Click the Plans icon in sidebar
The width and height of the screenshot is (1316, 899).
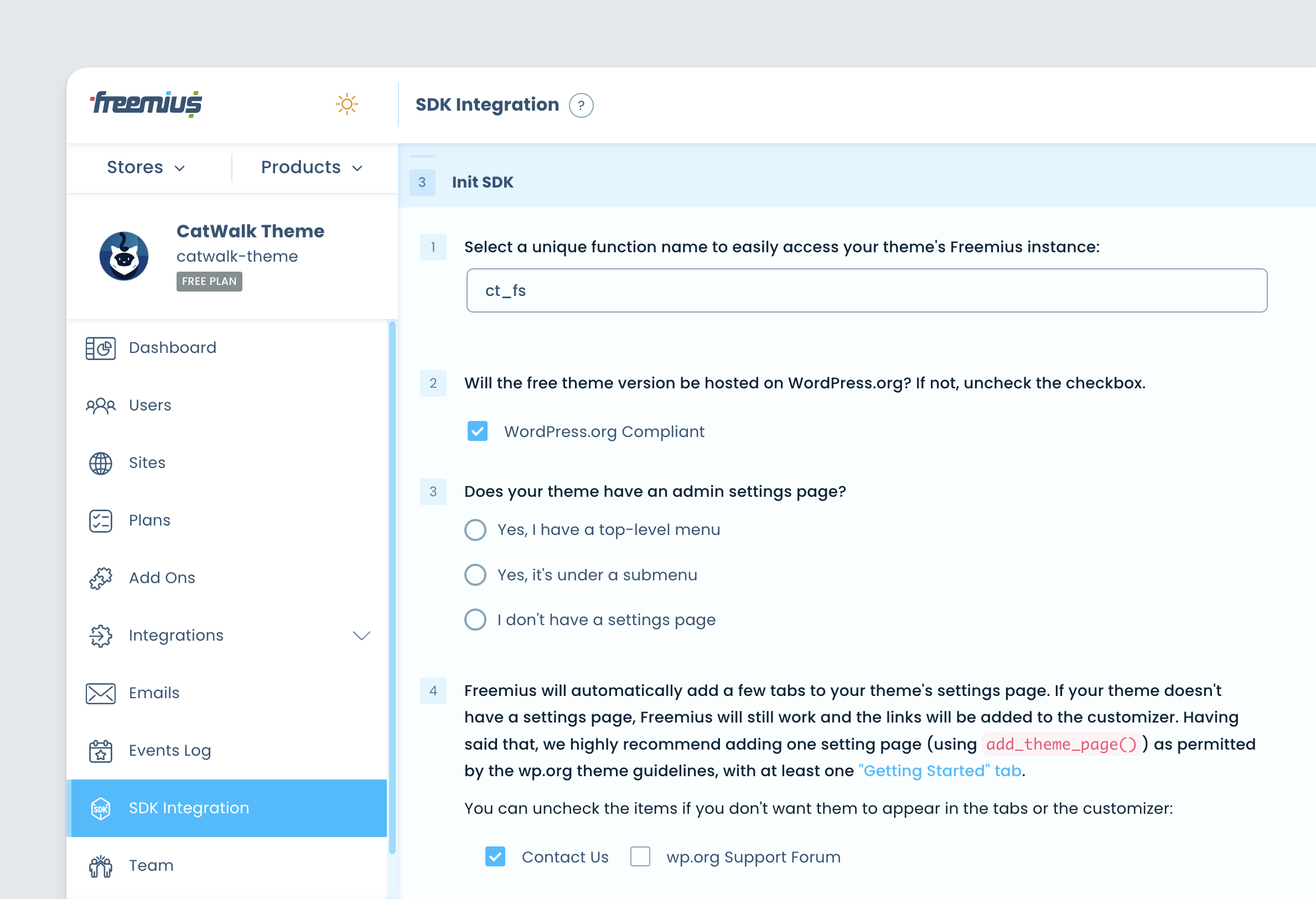click(100, 520)
